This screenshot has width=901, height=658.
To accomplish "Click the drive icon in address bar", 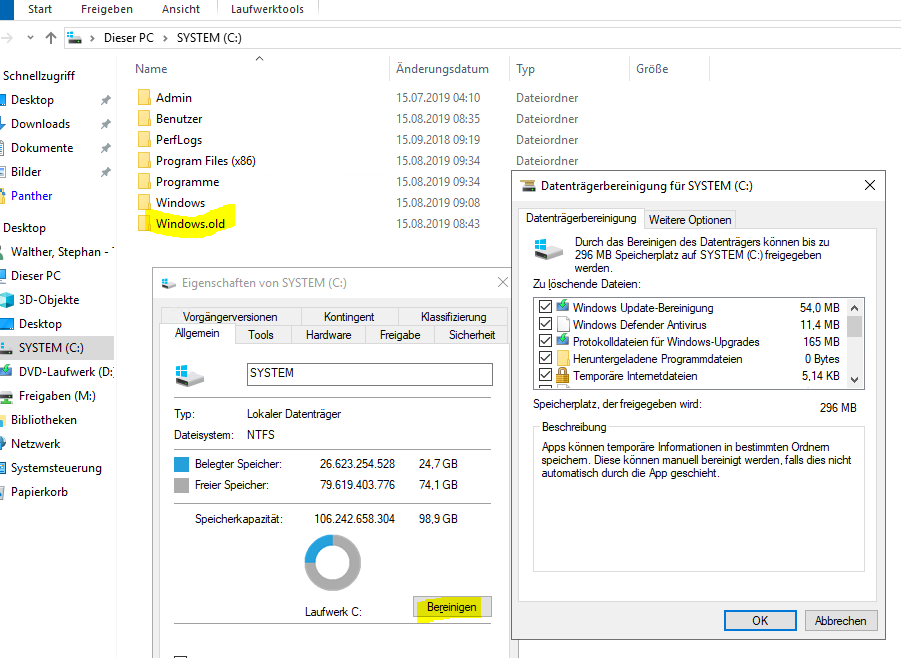I will point(74,38).
